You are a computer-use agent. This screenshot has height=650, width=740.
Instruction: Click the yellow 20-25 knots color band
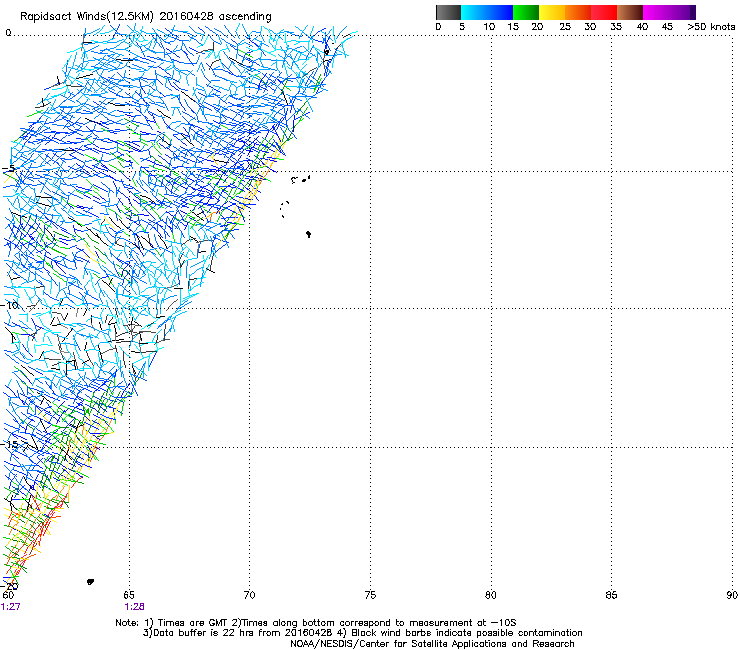pos(552,12)
